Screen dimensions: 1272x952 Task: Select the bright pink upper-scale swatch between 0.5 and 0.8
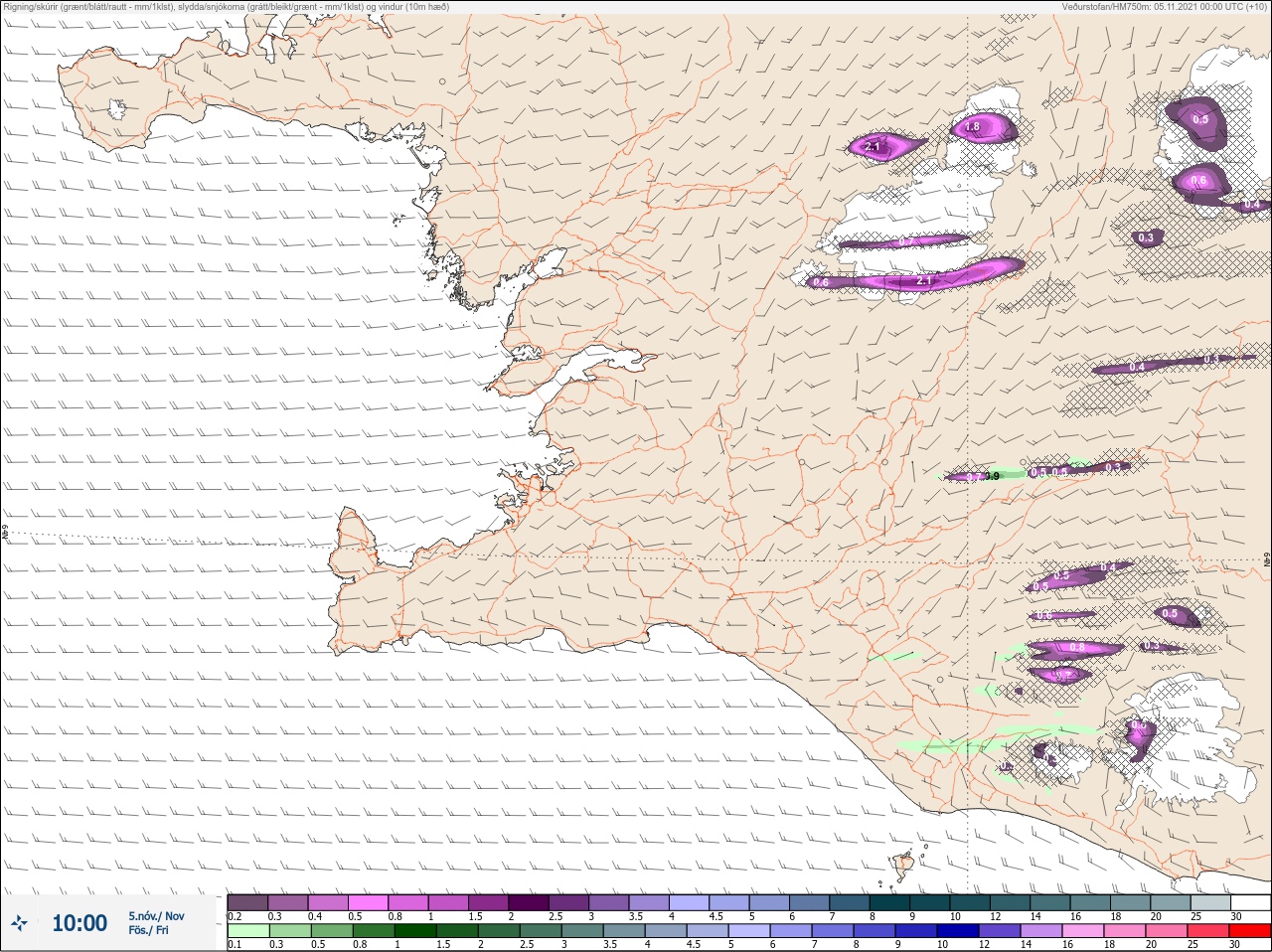(x=369, y=902)
